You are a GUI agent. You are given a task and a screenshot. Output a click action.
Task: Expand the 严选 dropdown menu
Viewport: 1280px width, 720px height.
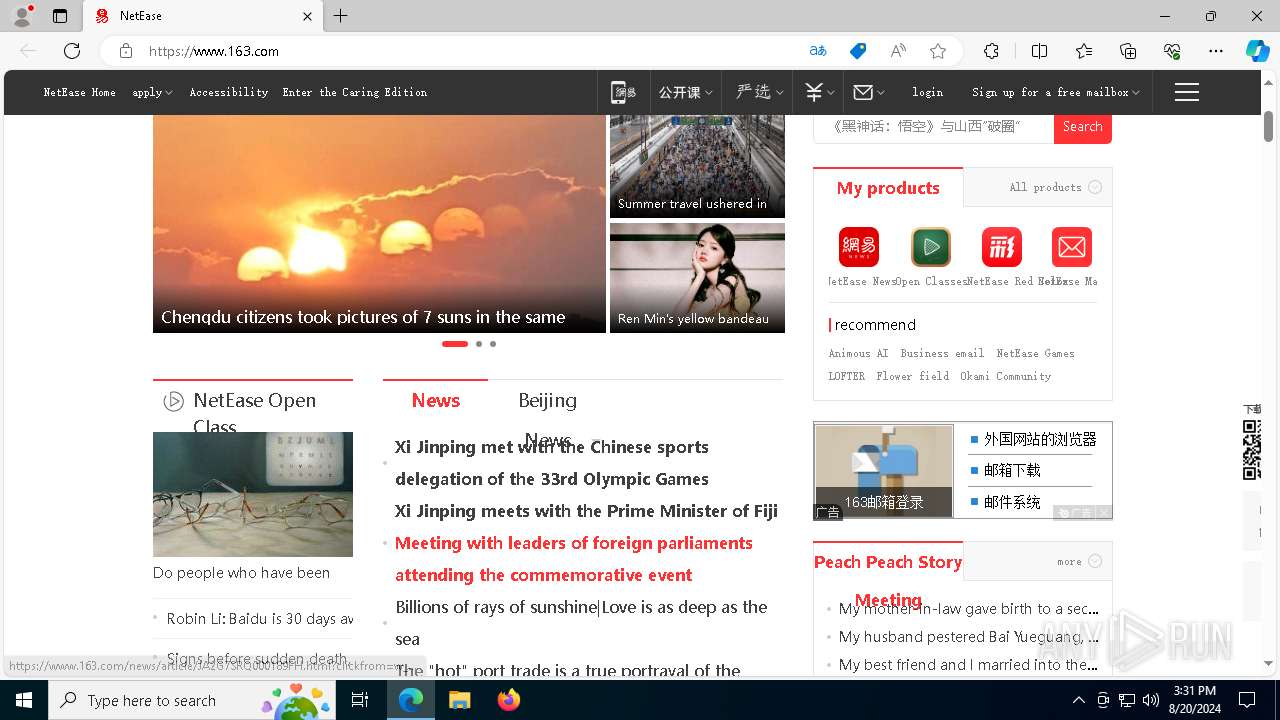pyautogui.click(x=760, y=92)
